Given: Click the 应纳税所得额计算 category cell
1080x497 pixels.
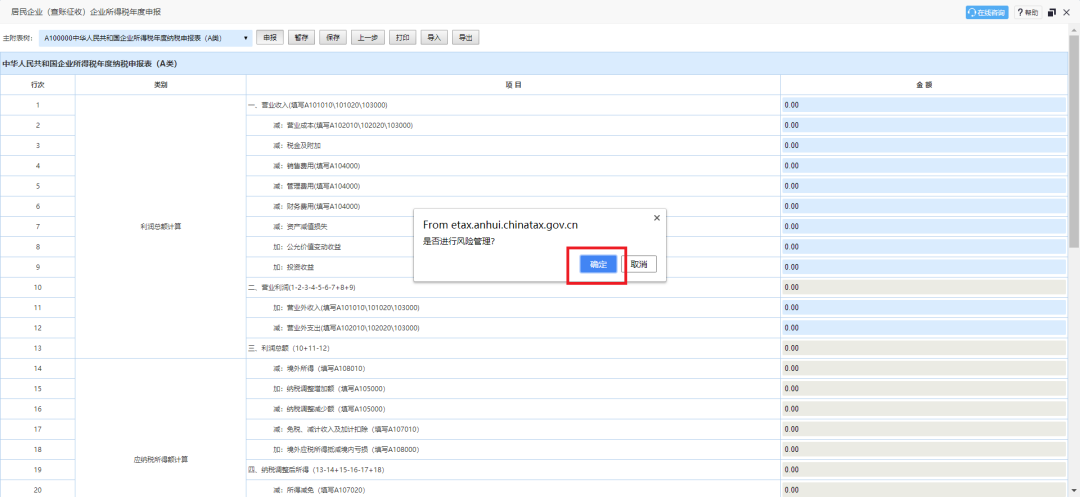Looking at the screenshot, I should click(x=160, y=459).
